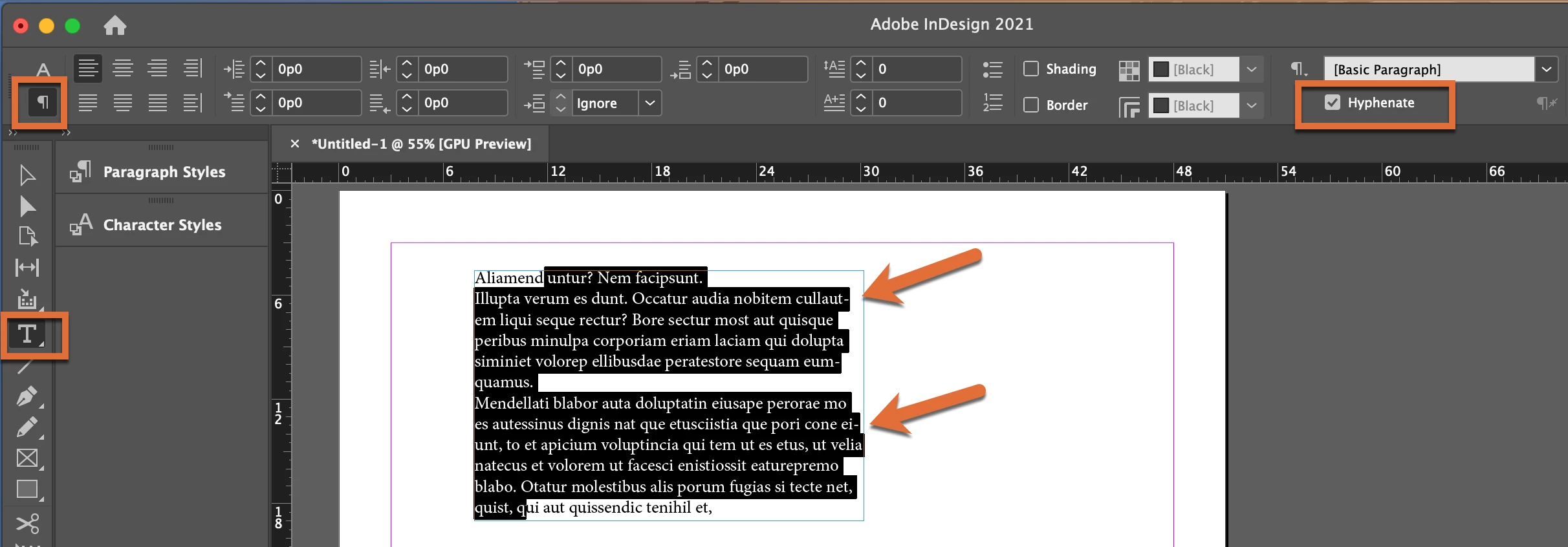The image size is (1568, 547).
Task: Select the Pencil tool
Action: click(27, 427)
